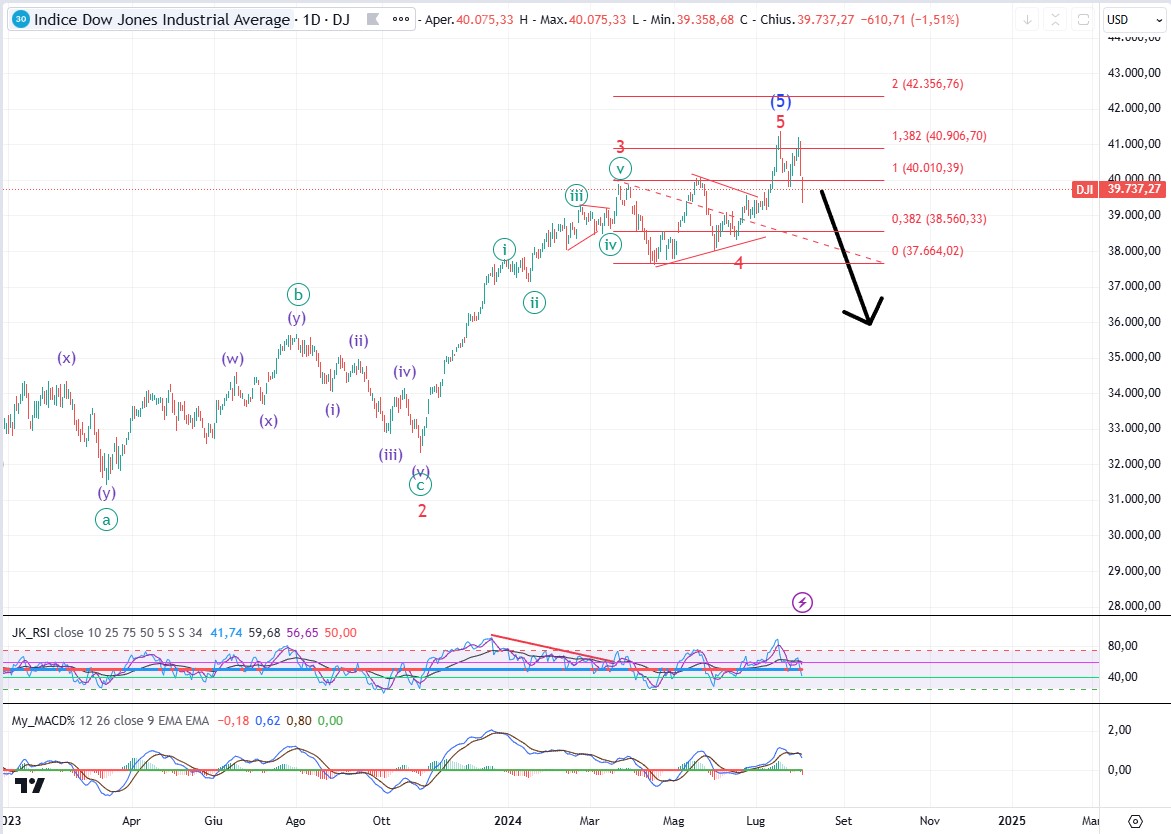
Task: Click the change value −610,71 (−1,51%)
Action: point(910,19)
